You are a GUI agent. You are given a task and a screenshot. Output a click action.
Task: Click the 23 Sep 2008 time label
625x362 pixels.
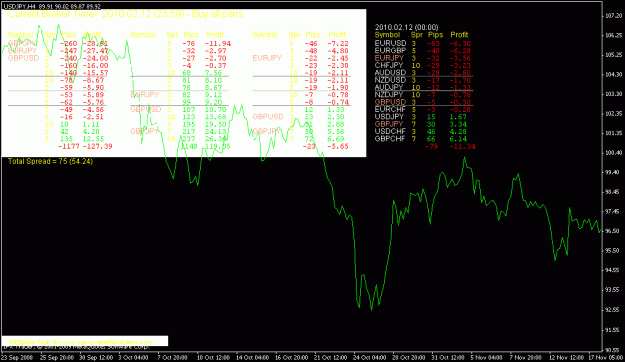[x=17, y=358]
